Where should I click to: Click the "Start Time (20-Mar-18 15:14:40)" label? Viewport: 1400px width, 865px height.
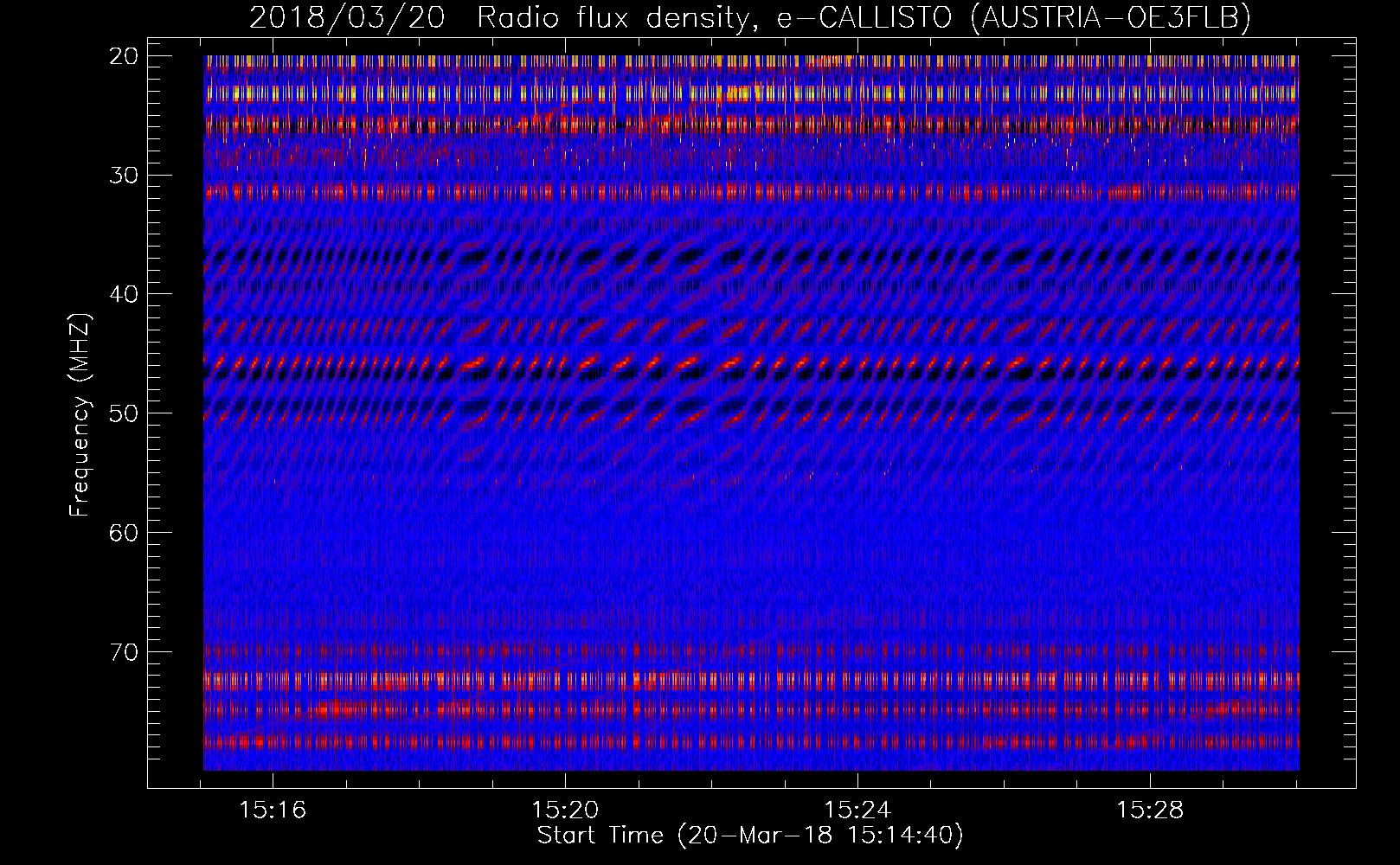(x=750, y=836)
